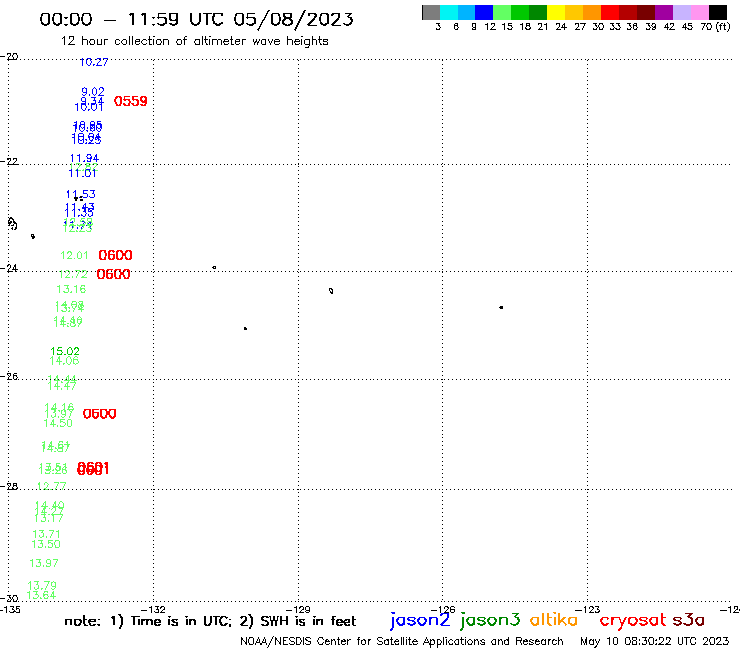This screenshot has height=650, width=740.
Task: Click the latitude label -20
Action: (9, 57)
